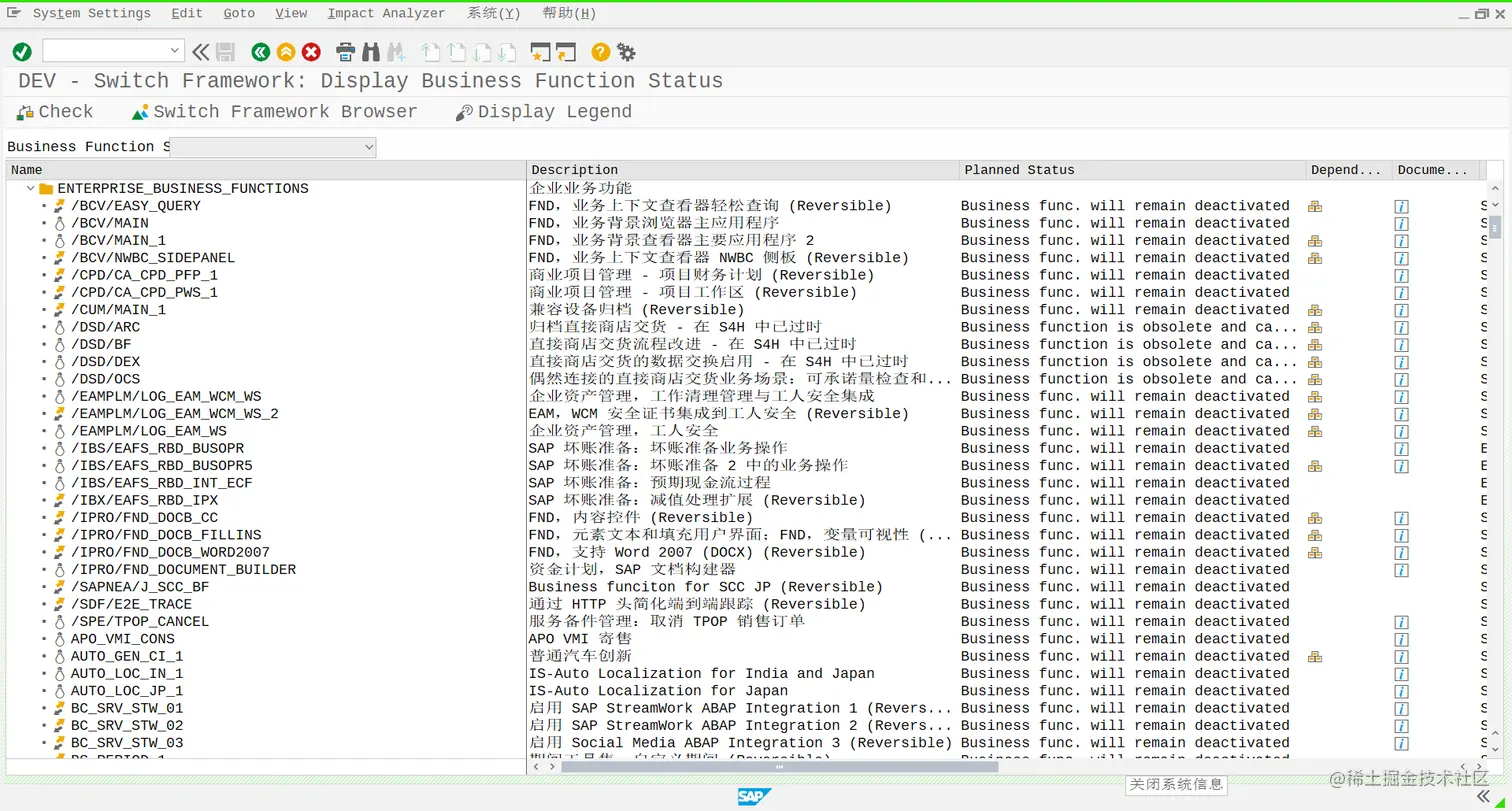This screenshot has height=811, width=1512.
Task: Click the Find binoculars icon
Action: [371, 52]
